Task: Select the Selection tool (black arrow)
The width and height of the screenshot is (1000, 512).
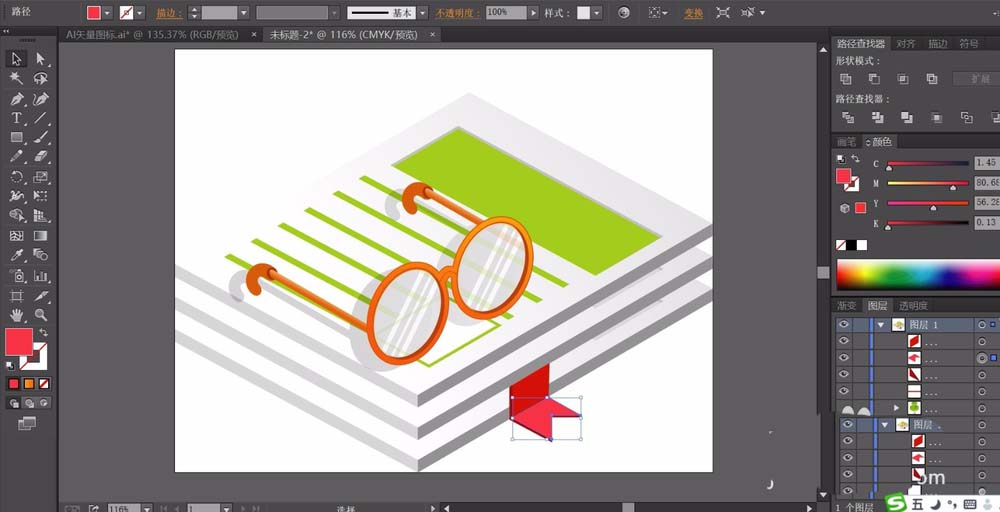Action: coord(17,59)
